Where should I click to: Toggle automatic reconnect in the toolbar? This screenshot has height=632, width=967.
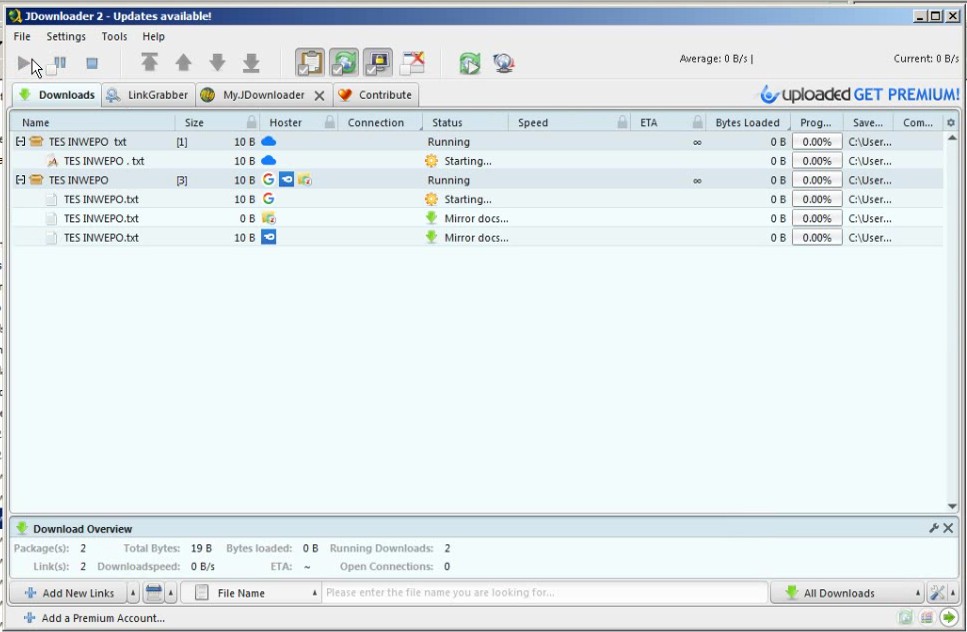point(344,63)
